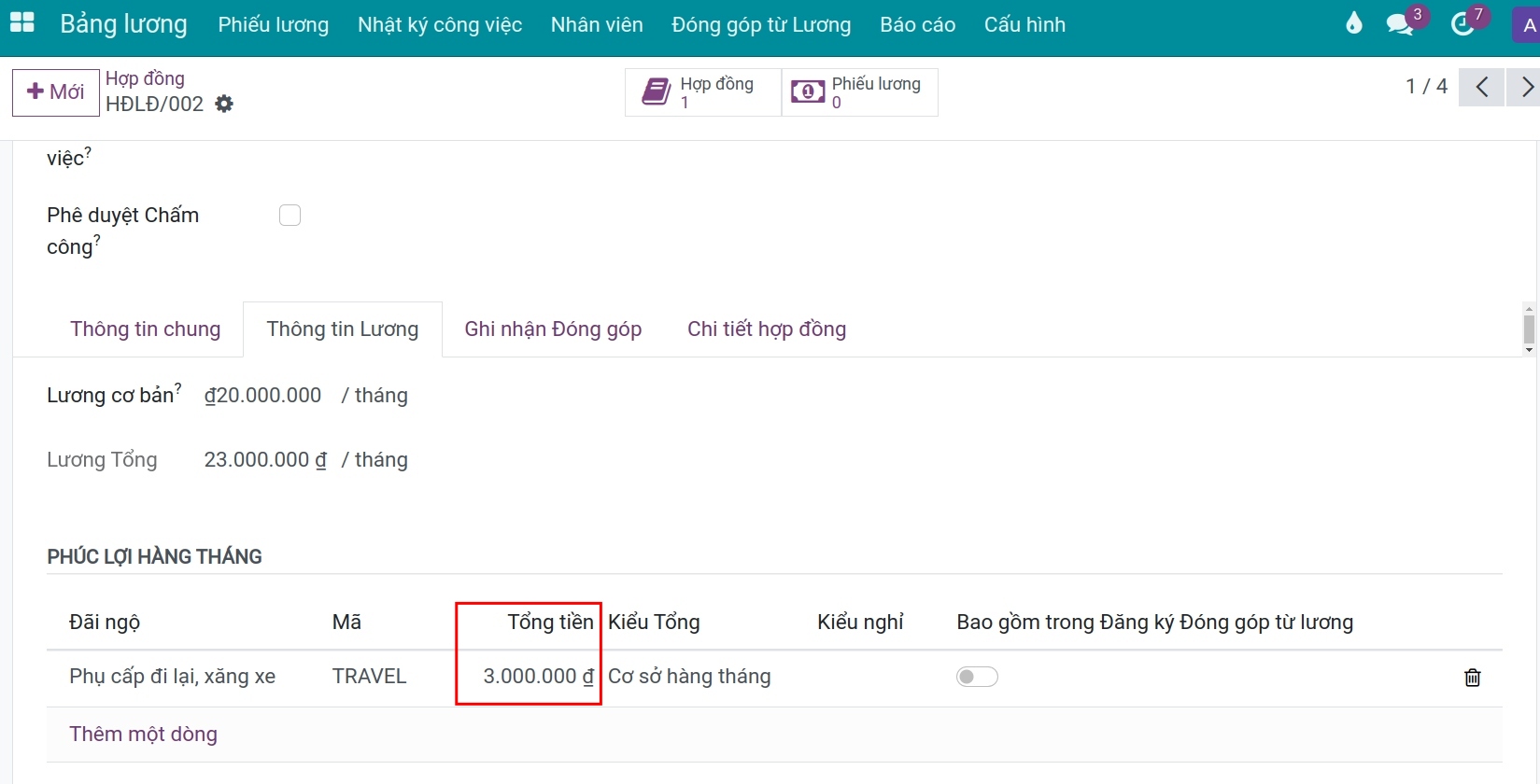Viewport: 1540px width, 784px height.
Task: Click the Lương Tổng 23.000.000 đ value
Action: click(x=265, y=460)
